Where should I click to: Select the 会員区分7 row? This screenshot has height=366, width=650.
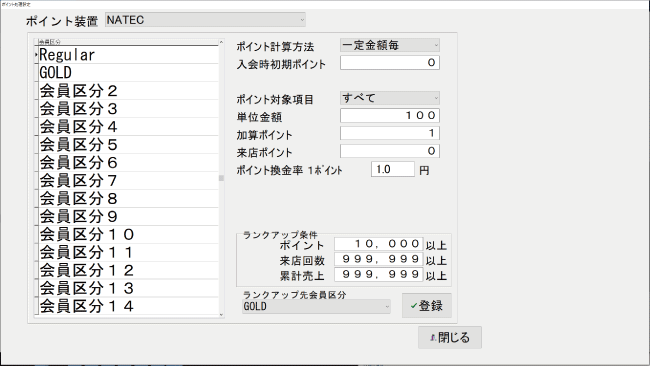pyautogui.click(x=129, y=181)
